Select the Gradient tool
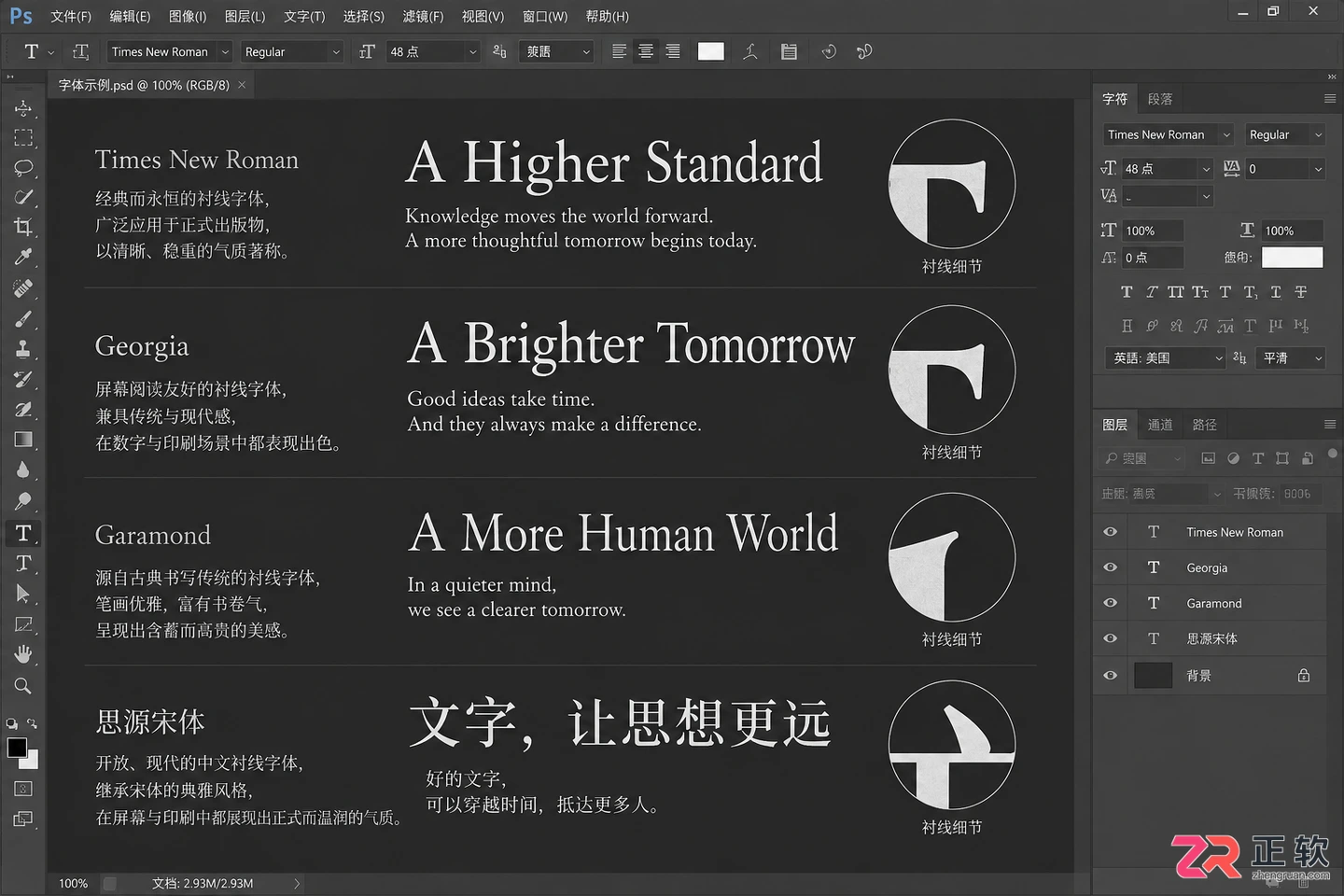1344x896 pixels. (x=23, y=440)
